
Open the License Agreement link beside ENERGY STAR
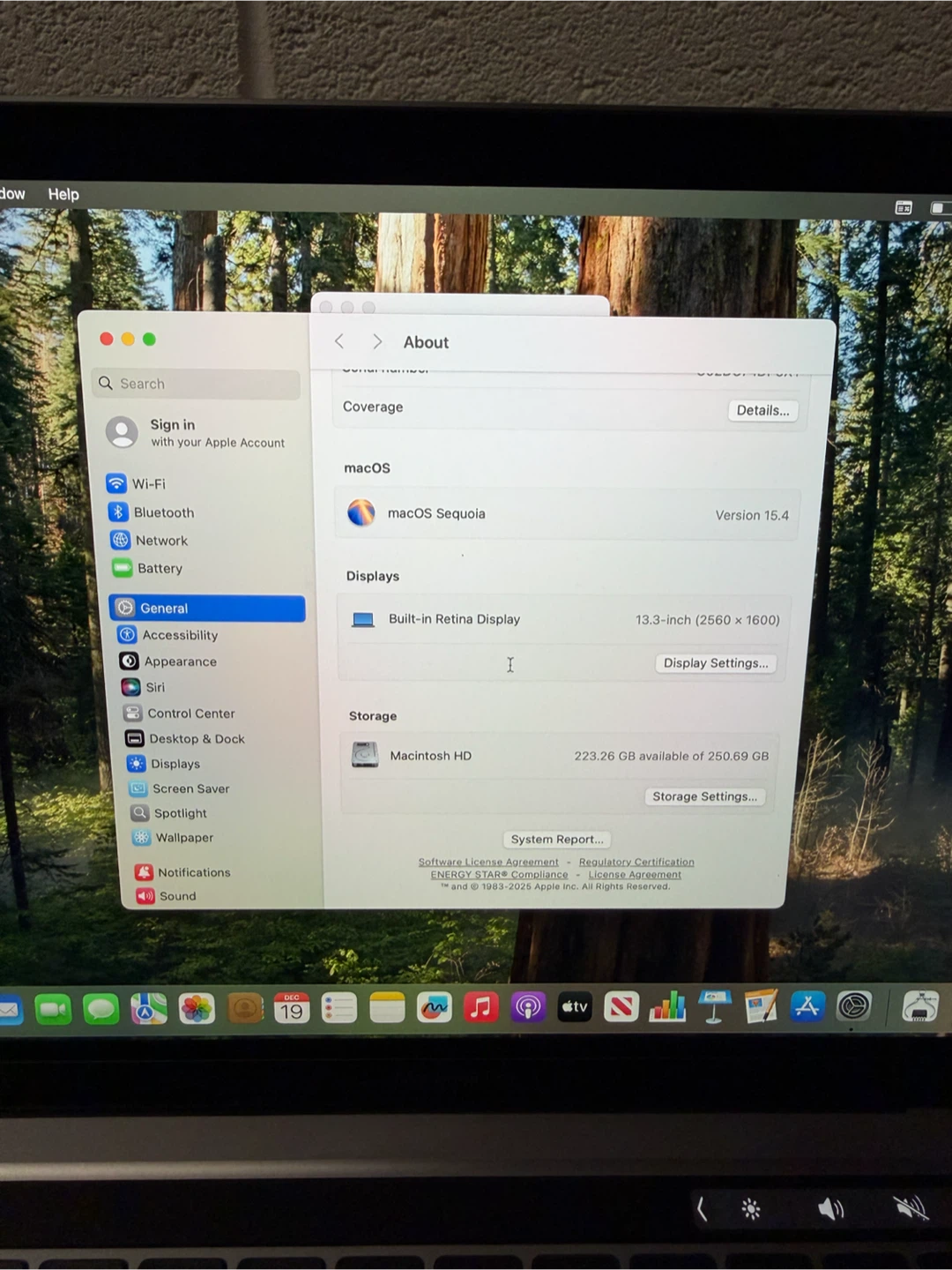[635, 875]
